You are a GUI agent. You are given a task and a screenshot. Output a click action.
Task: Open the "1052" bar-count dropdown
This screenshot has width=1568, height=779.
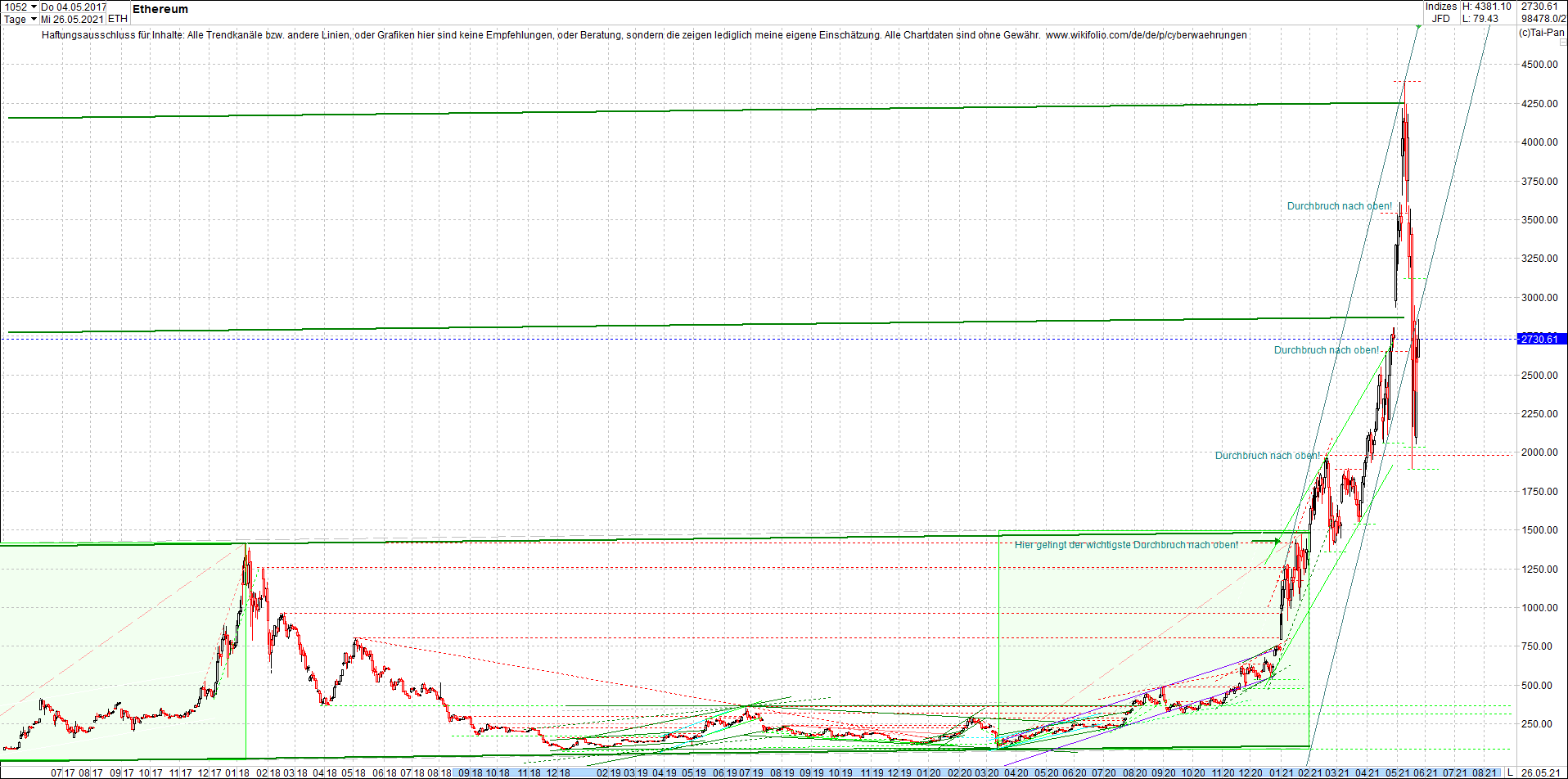pyautogui.click(x=33, y=7)
